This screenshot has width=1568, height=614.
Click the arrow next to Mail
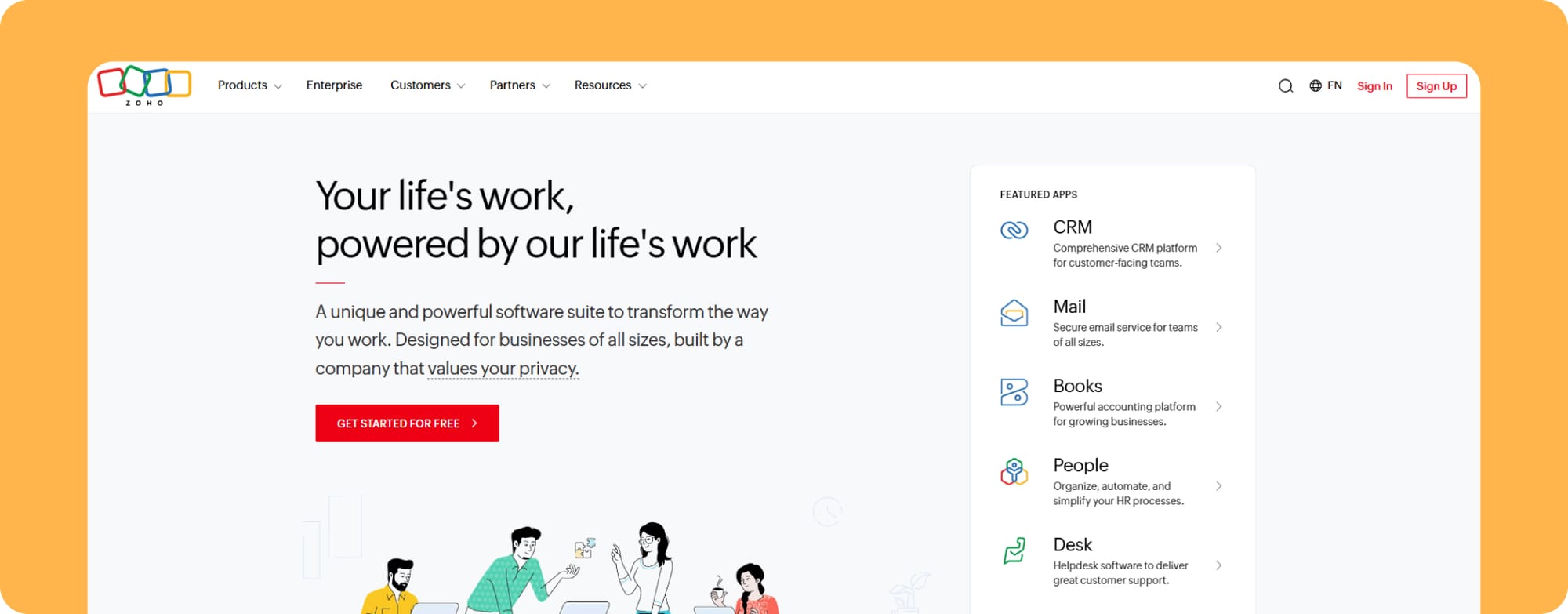pos(1218,327)
